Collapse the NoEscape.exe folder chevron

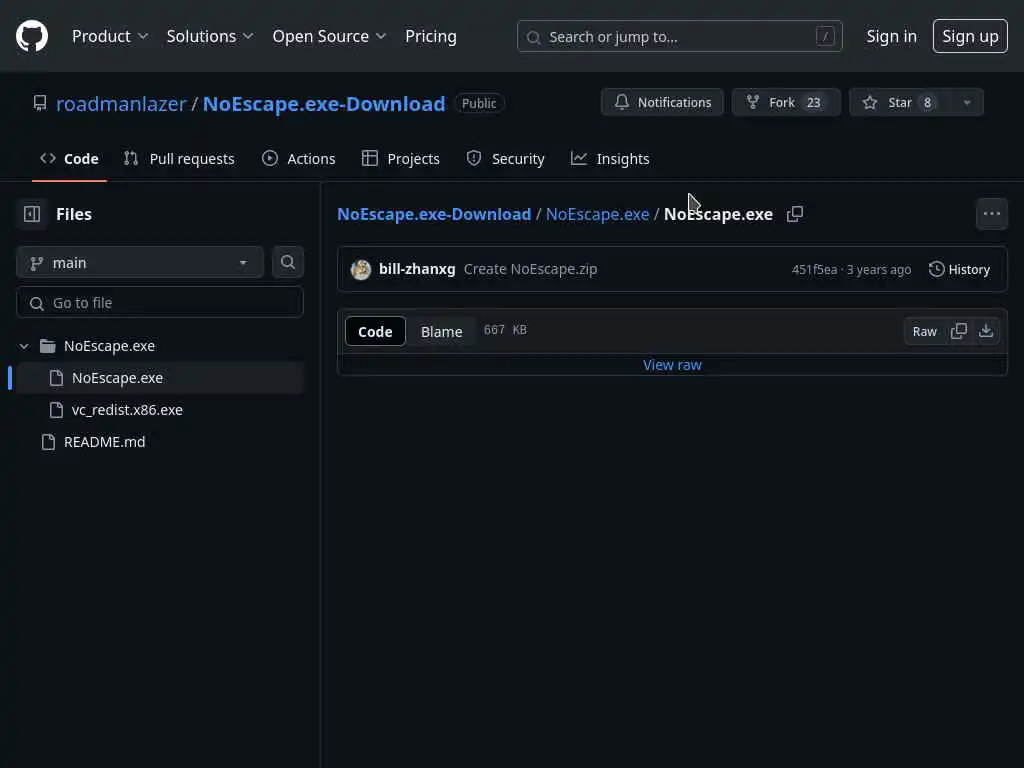(x=24, y=346)
